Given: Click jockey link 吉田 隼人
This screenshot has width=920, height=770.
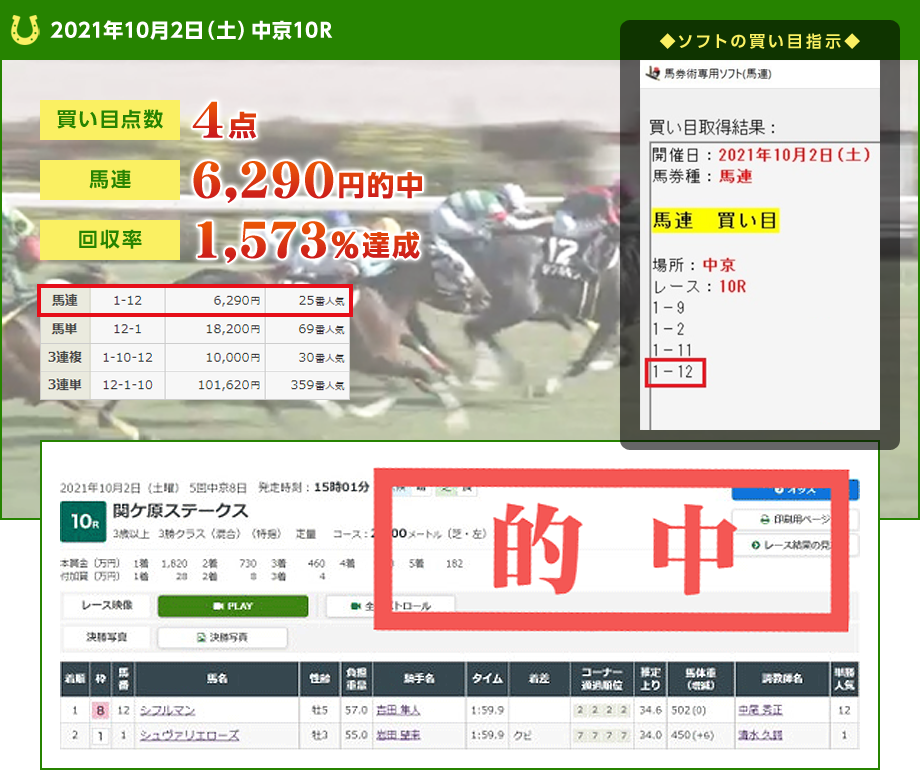Looking at the screenshot, I should 400,710.
